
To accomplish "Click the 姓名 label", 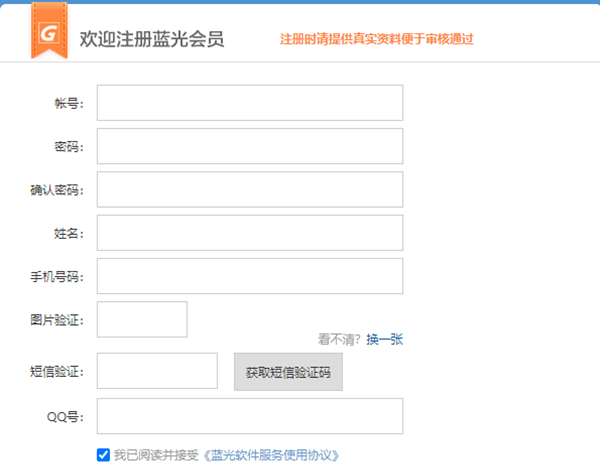I will coord(69,233).
